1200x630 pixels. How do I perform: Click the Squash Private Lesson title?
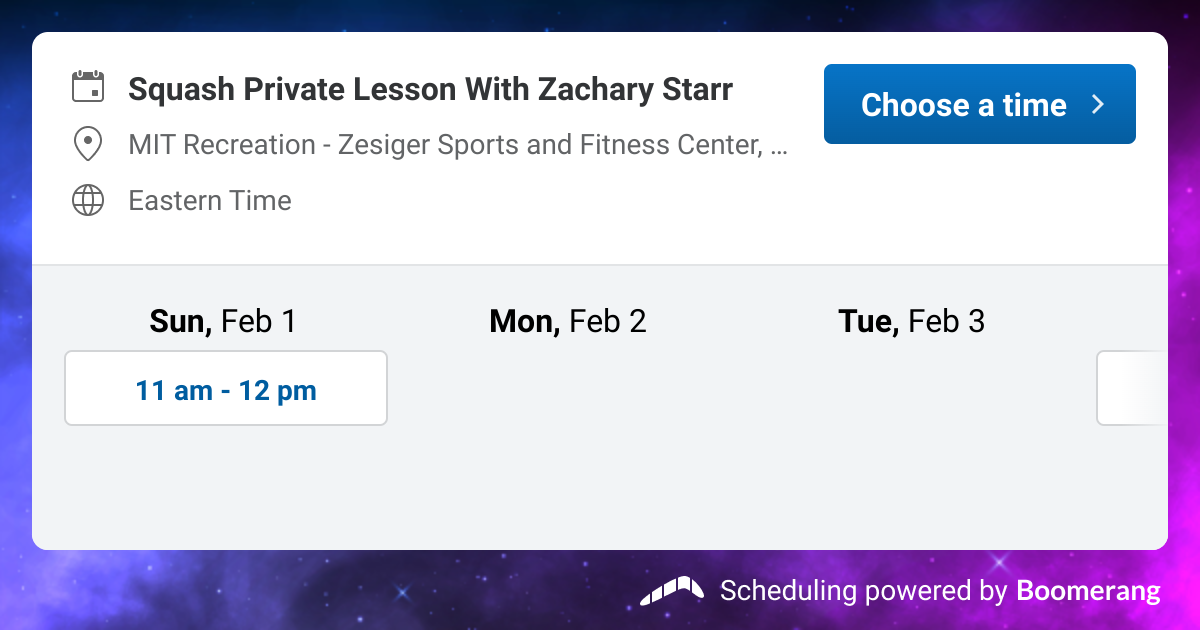(430, 89)
